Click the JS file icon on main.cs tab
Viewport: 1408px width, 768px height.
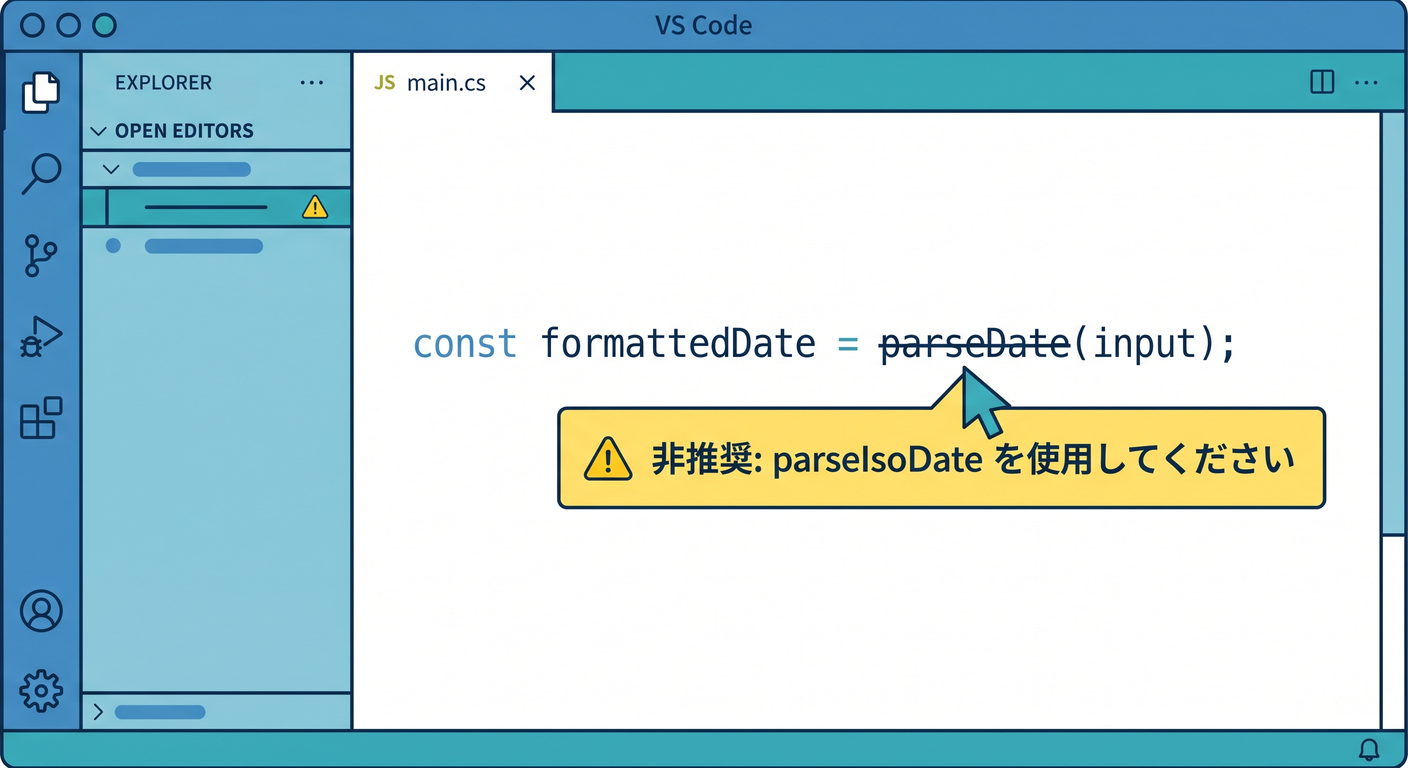(x=385, y=83)
